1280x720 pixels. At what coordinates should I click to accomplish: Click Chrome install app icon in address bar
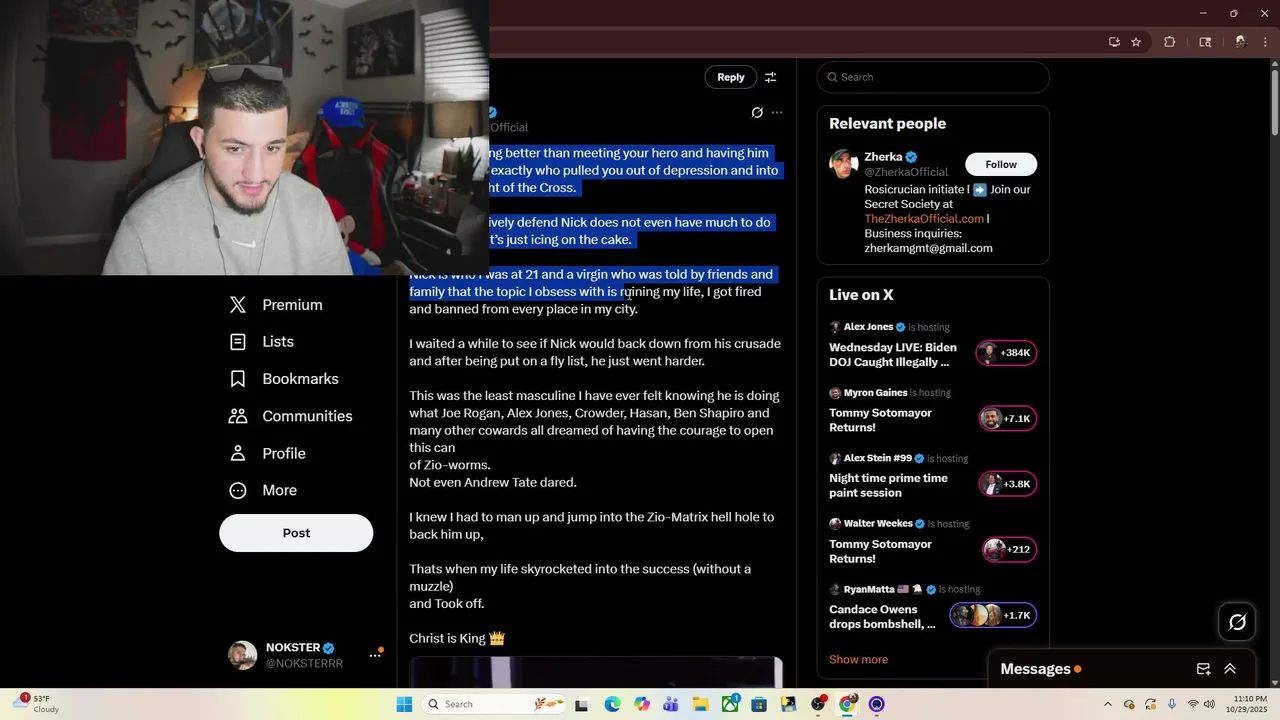tap(1114, 42)
